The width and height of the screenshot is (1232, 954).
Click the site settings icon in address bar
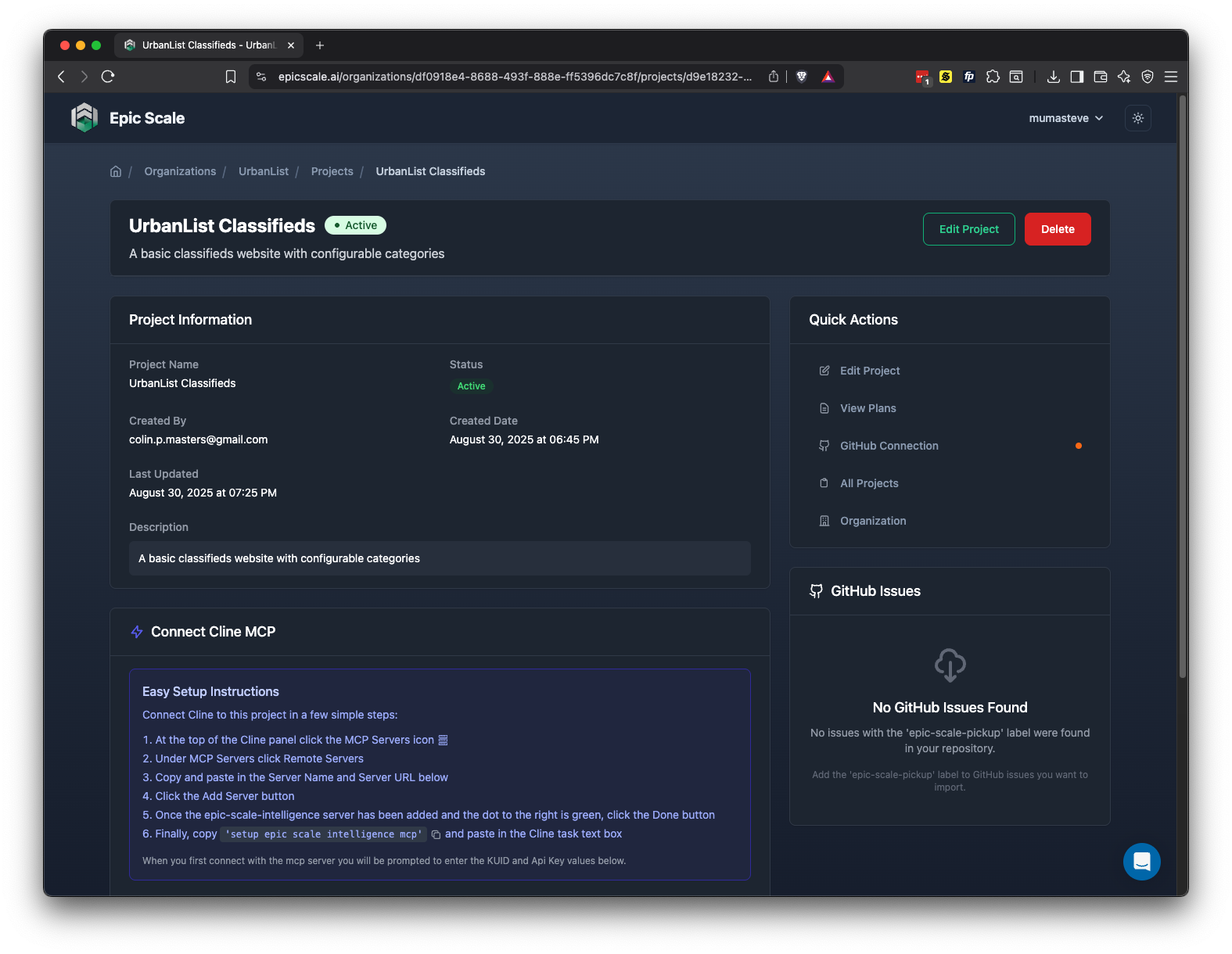(x=262, y=77)
